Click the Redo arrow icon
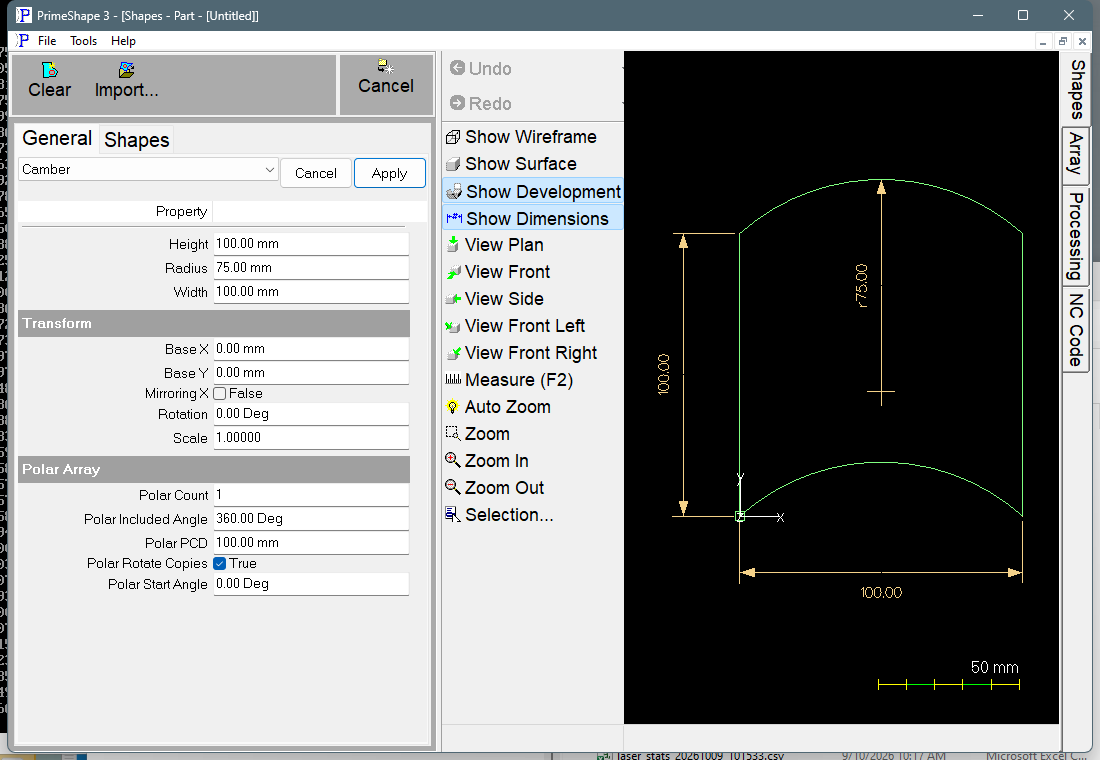Viewport: 1100px width, 760px height. pyautogui.click(x=457, y=103)
